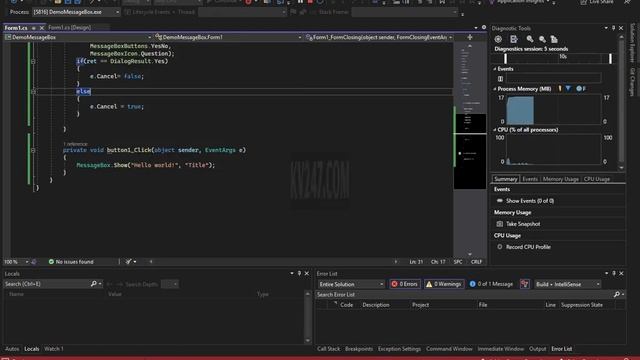Open the Entire Solution scope dropdown

click(351, 284)
